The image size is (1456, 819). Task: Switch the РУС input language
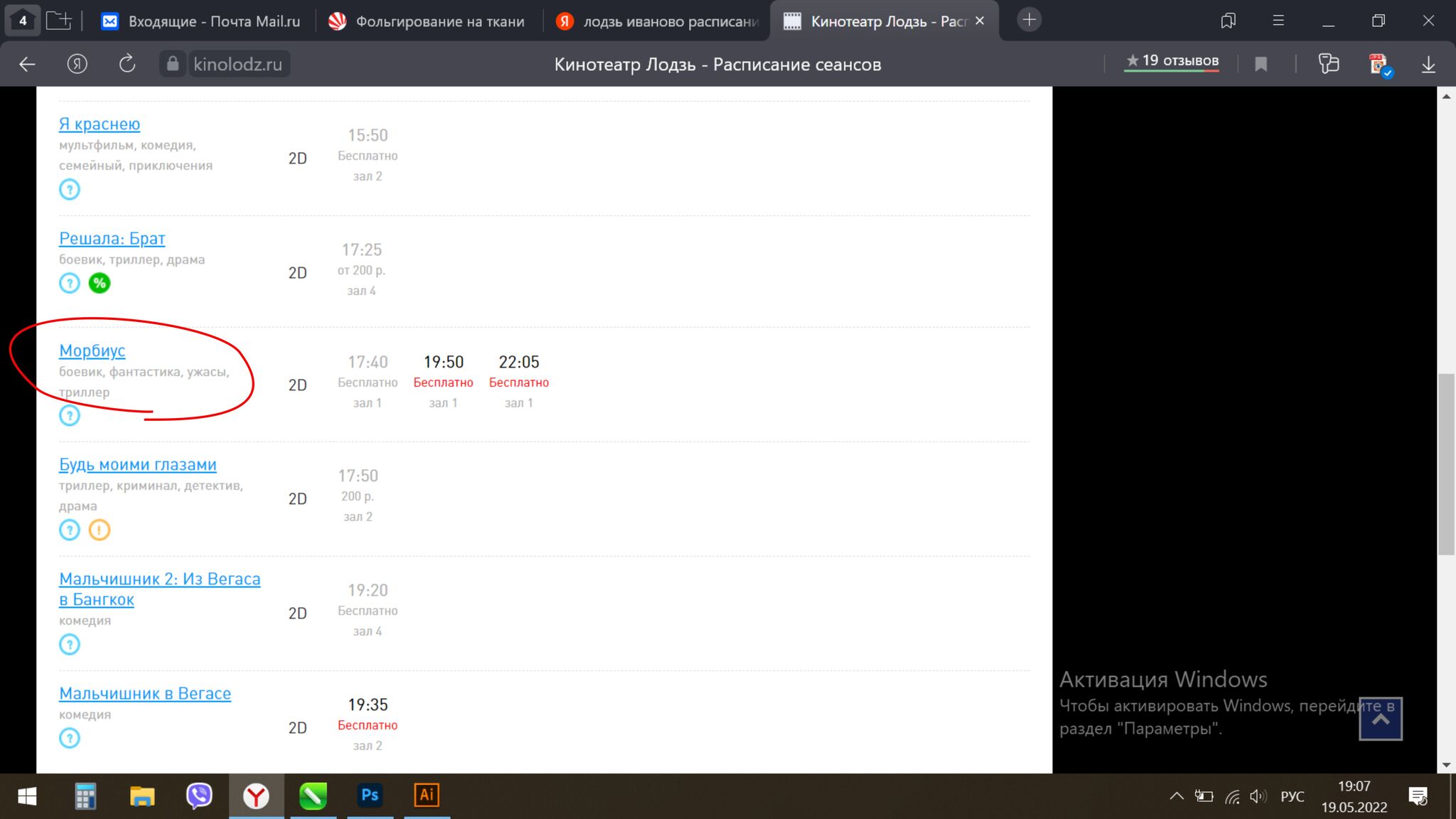[x=1292, y=797]
